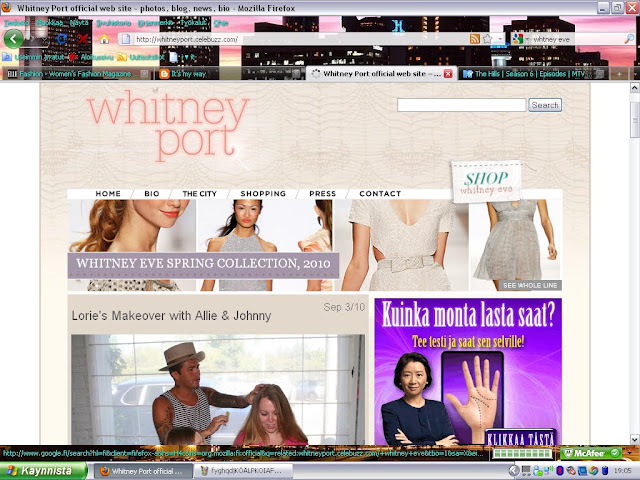Viewport: 640px width, 480px height.
Task: Open the Aloitussivu bookmark
Action: [x=91, y=57]
